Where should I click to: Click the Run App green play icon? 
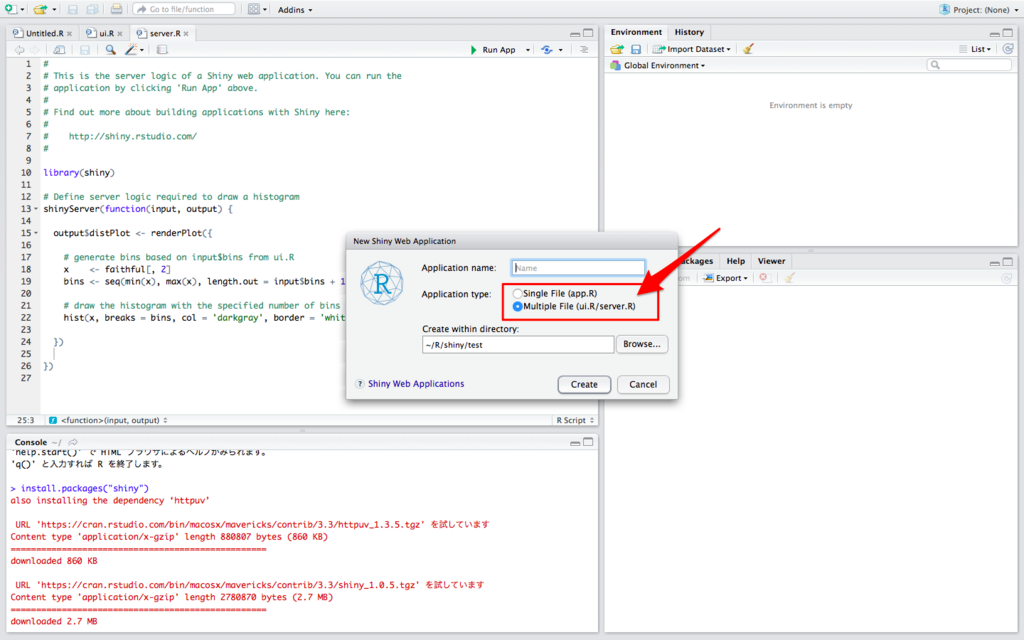click(473, 50)
